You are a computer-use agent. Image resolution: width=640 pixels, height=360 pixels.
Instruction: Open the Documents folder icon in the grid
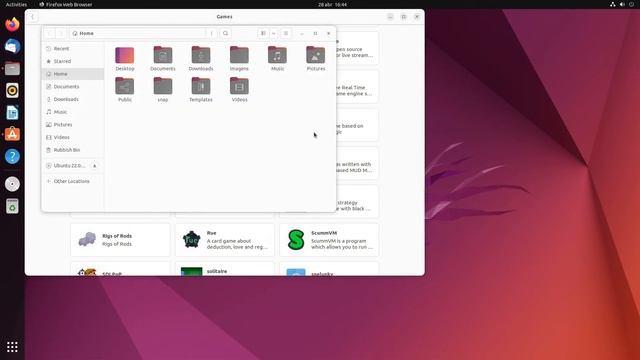[162, 59]
